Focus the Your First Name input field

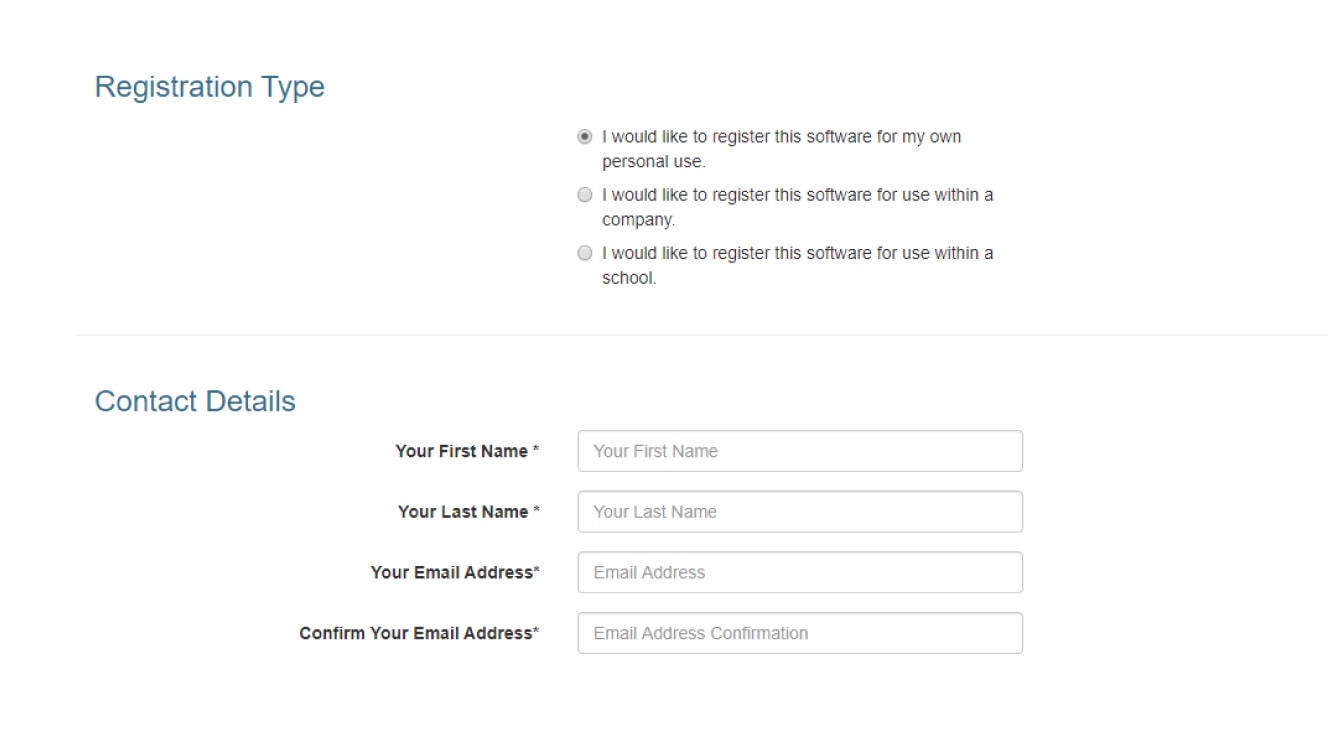(x=800, y=451)
